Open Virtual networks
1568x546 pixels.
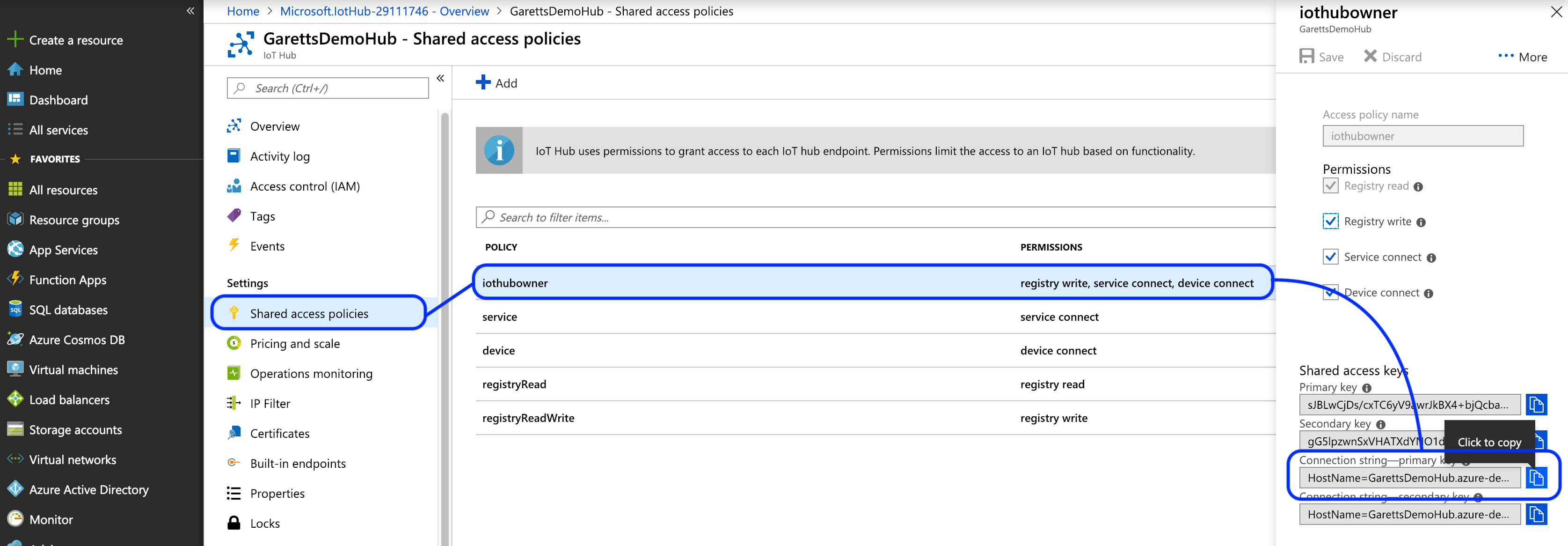tap(72, 459)
